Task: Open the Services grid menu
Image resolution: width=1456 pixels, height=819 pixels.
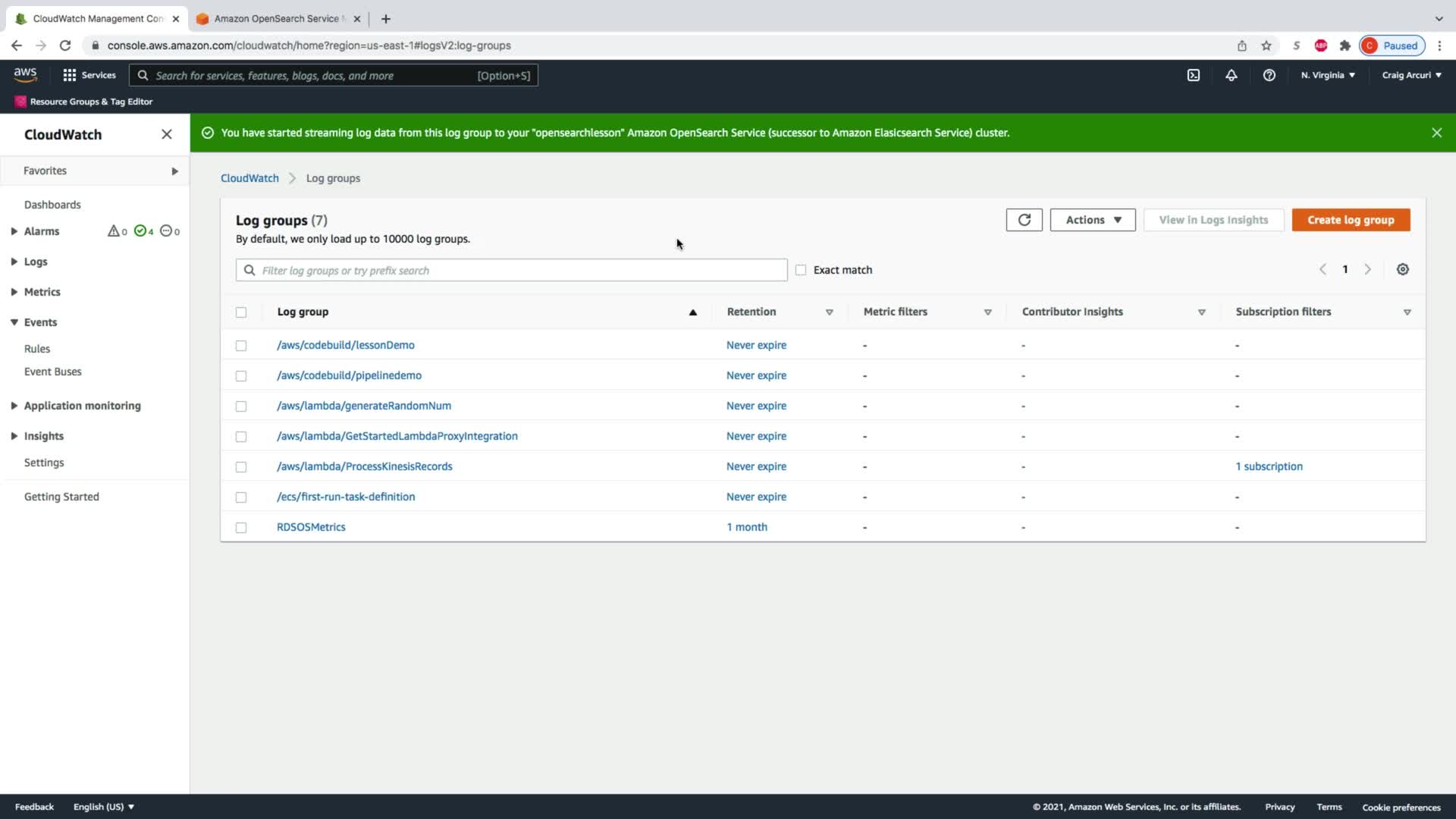Action: tap(89, 75)
